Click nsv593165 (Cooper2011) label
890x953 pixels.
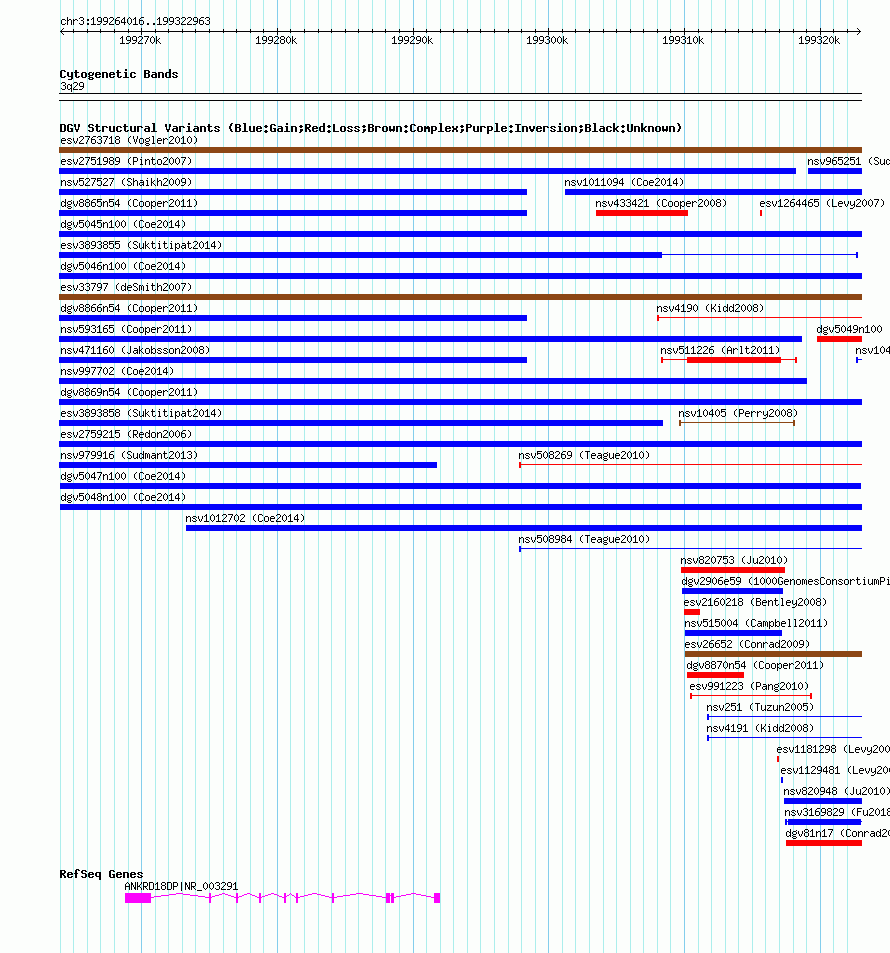(126, 329)
